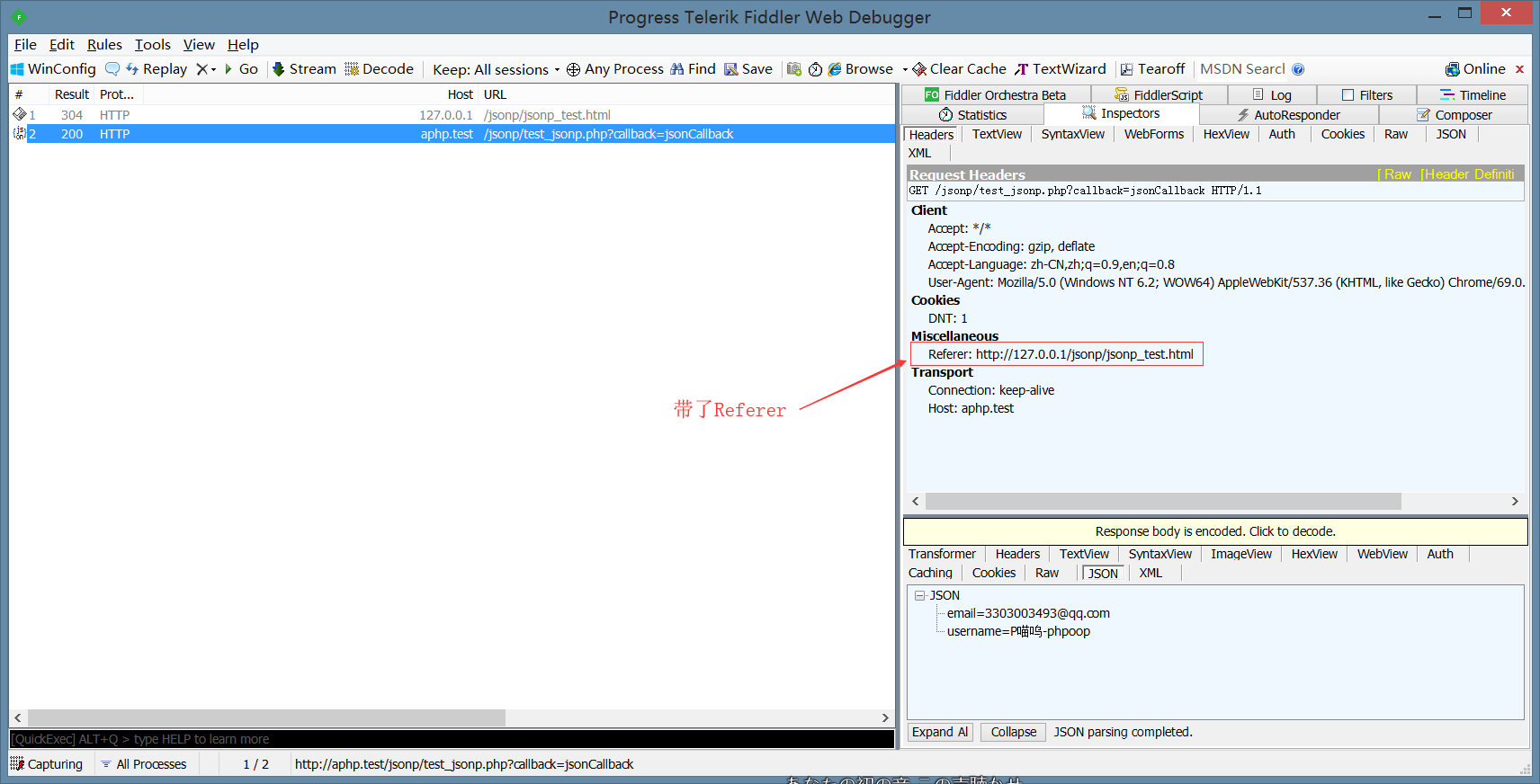Open TextWizard tool
This screenshot has width=1540, height=784.
pyautogui.click(x=1061, y=69)
